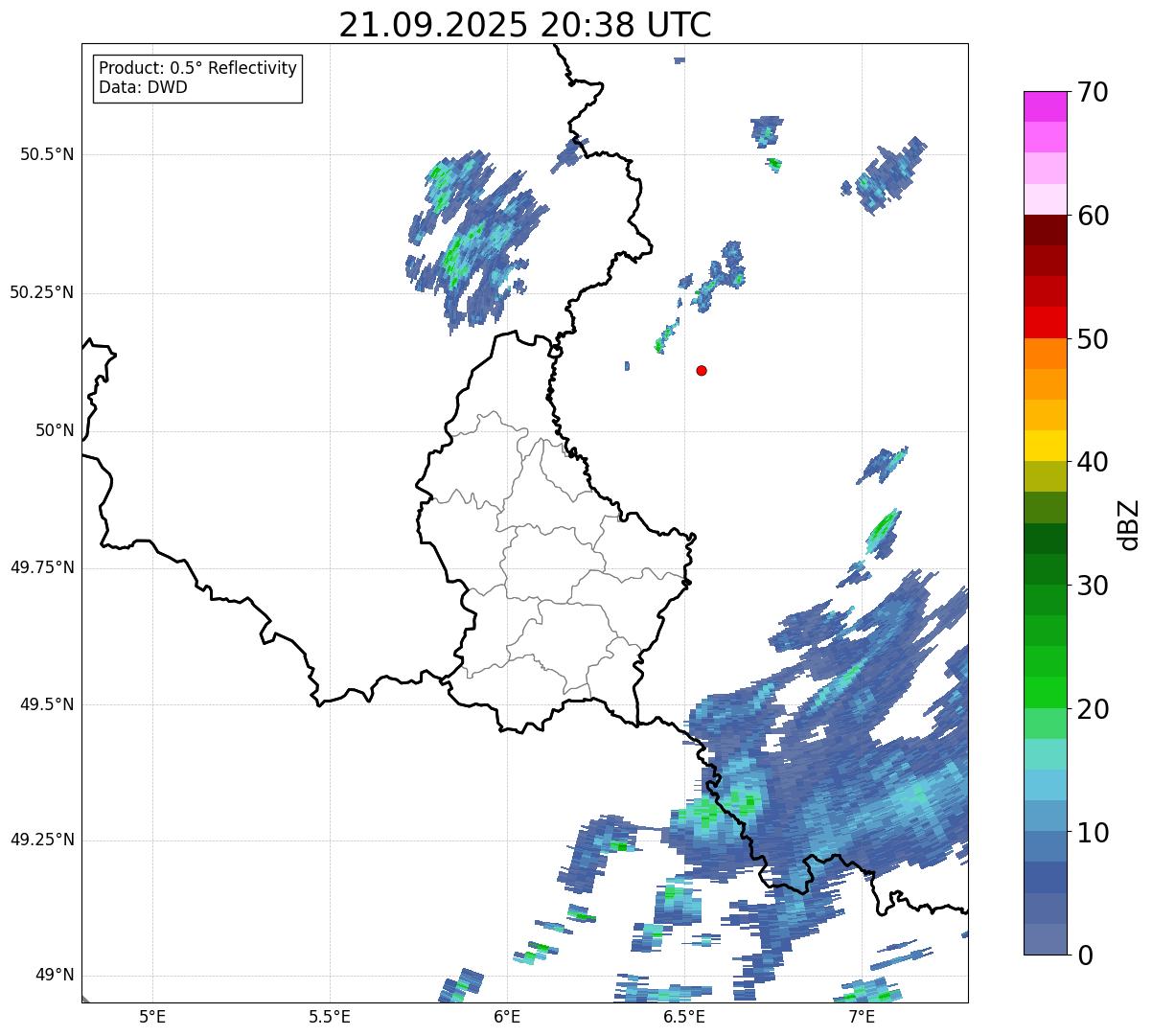Click the colorbar tick label 10
The width and height of the screenshot is (1152, 1036).
coord(1093,833)
